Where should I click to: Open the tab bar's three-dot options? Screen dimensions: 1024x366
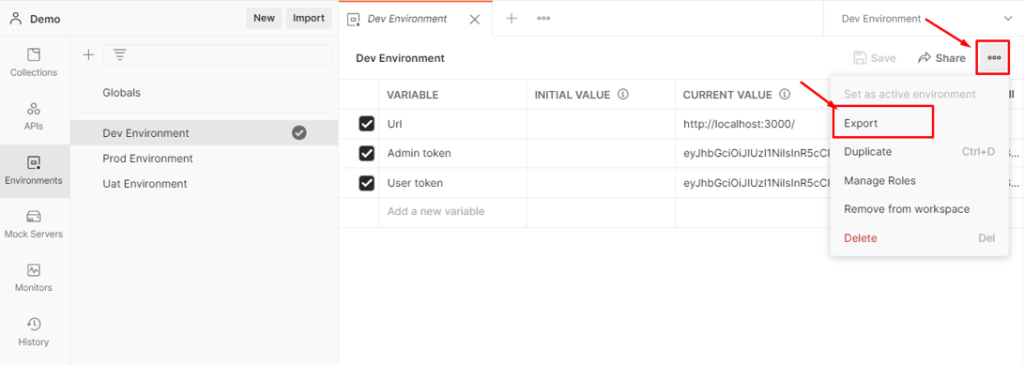point(543,18)
